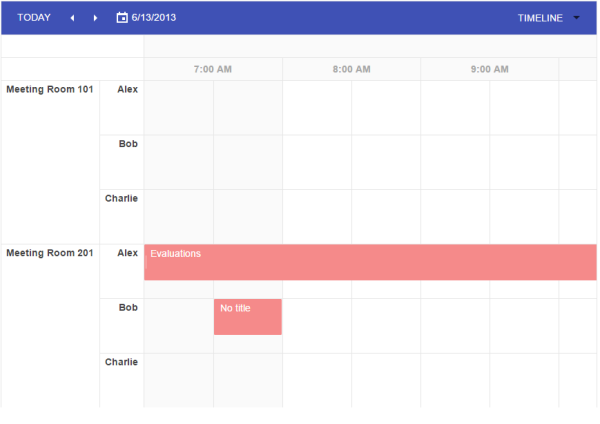Image resolution: width=600 pixels, height=424 pixels.
Task: Go to the next day arrow
Action: click(x=95, y=18)
